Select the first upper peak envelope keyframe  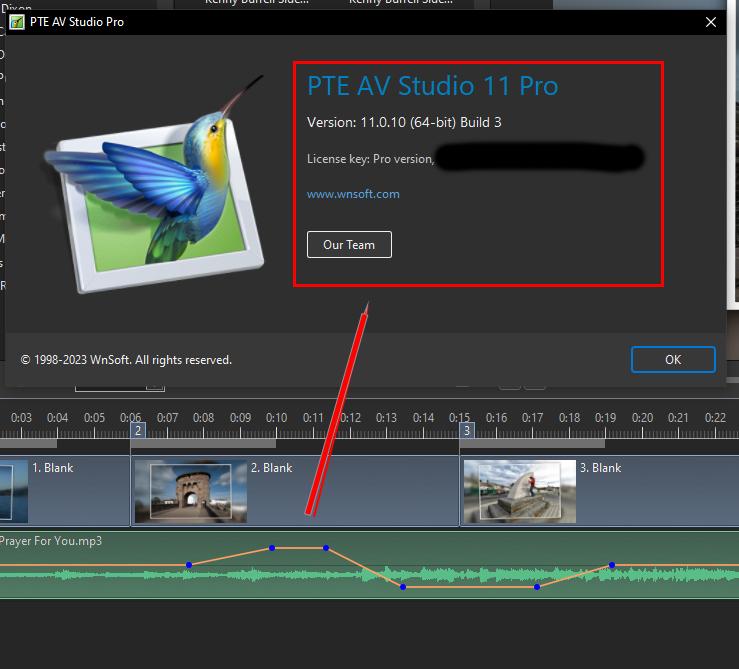pos(272,548)
